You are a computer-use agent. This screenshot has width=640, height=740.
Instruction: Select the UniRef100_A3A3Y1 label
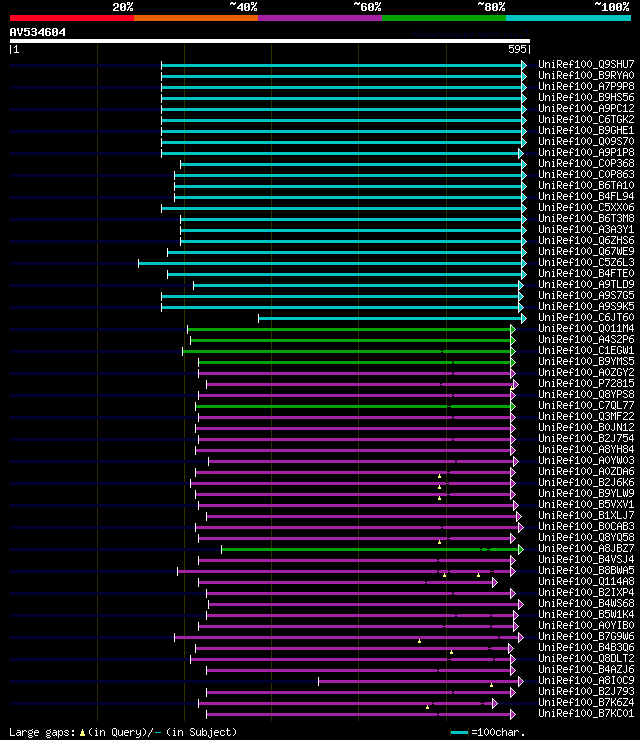coord(586,229)
